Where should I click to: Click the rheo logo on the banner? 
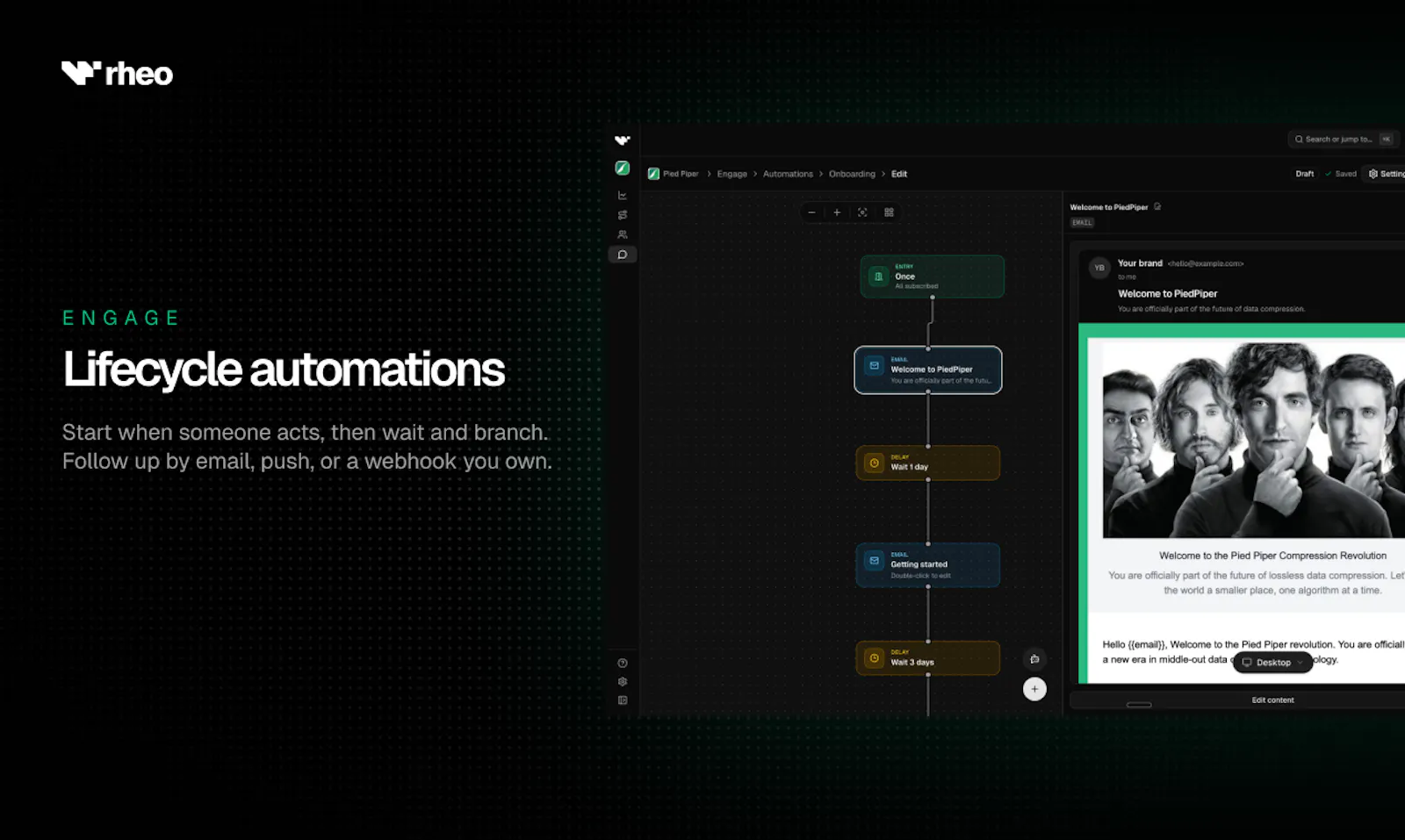tap(117, 74)
